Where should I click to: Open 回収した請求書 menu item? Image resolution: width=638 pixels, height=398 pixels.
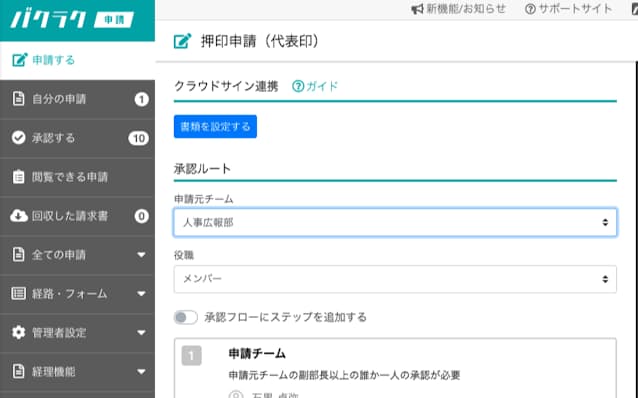[x=77, y=216]
